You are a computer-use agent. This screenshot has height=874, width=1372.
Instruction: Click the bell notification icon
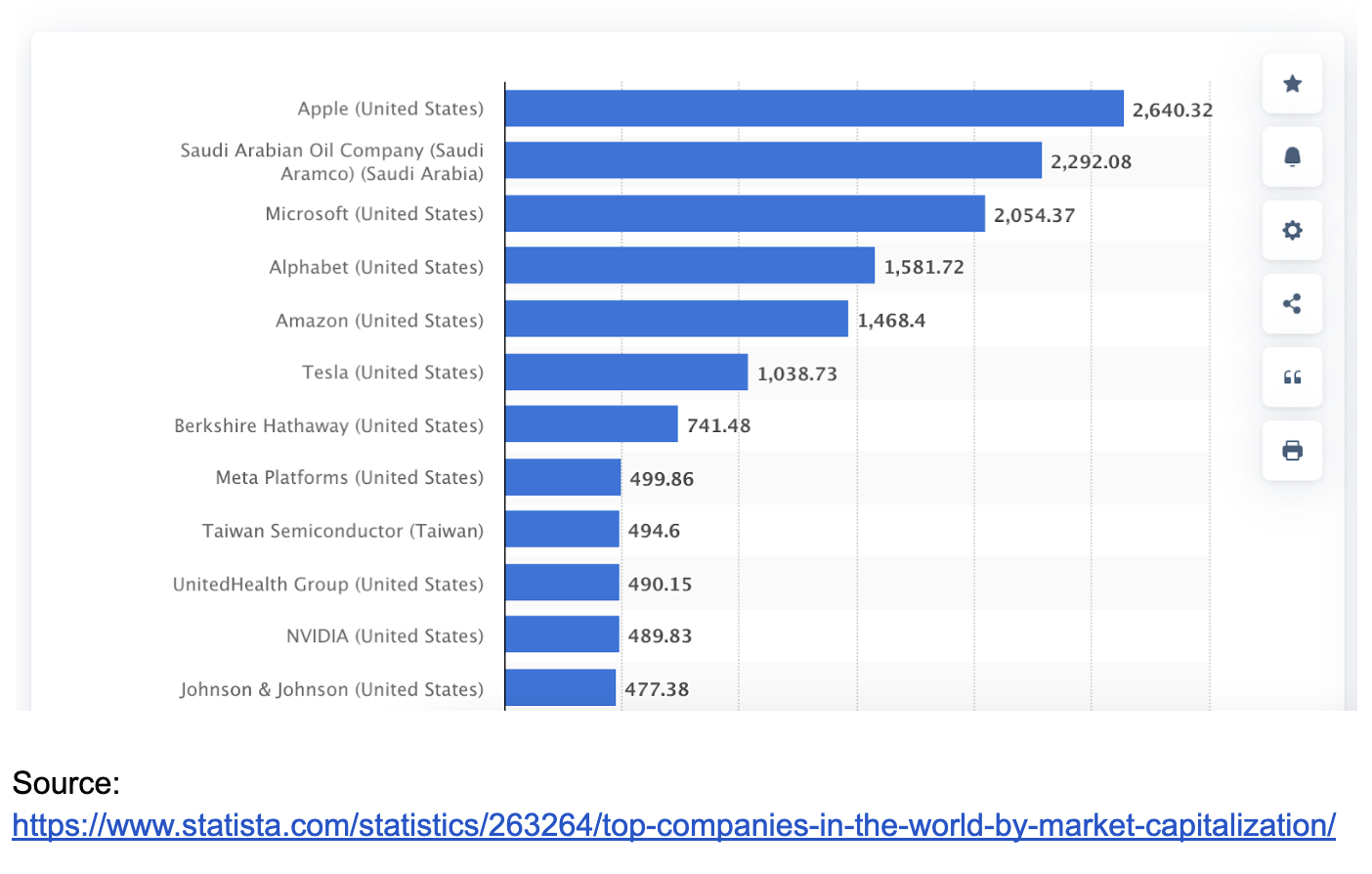click(x=1292, y=157)
